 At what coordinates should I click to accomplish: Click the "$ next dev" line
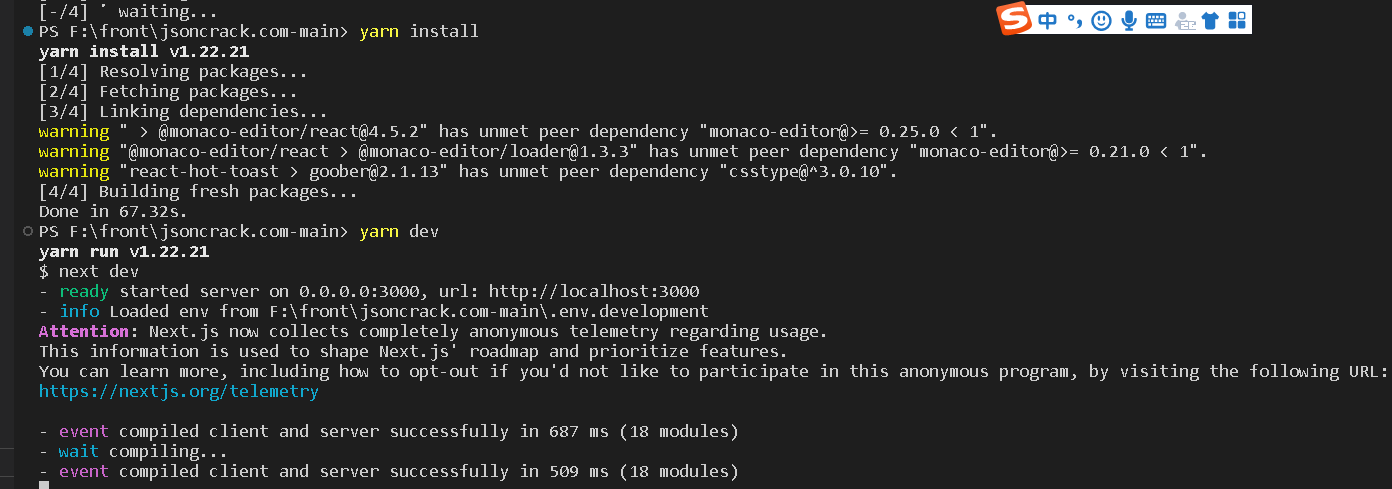[x=89, y=272]
